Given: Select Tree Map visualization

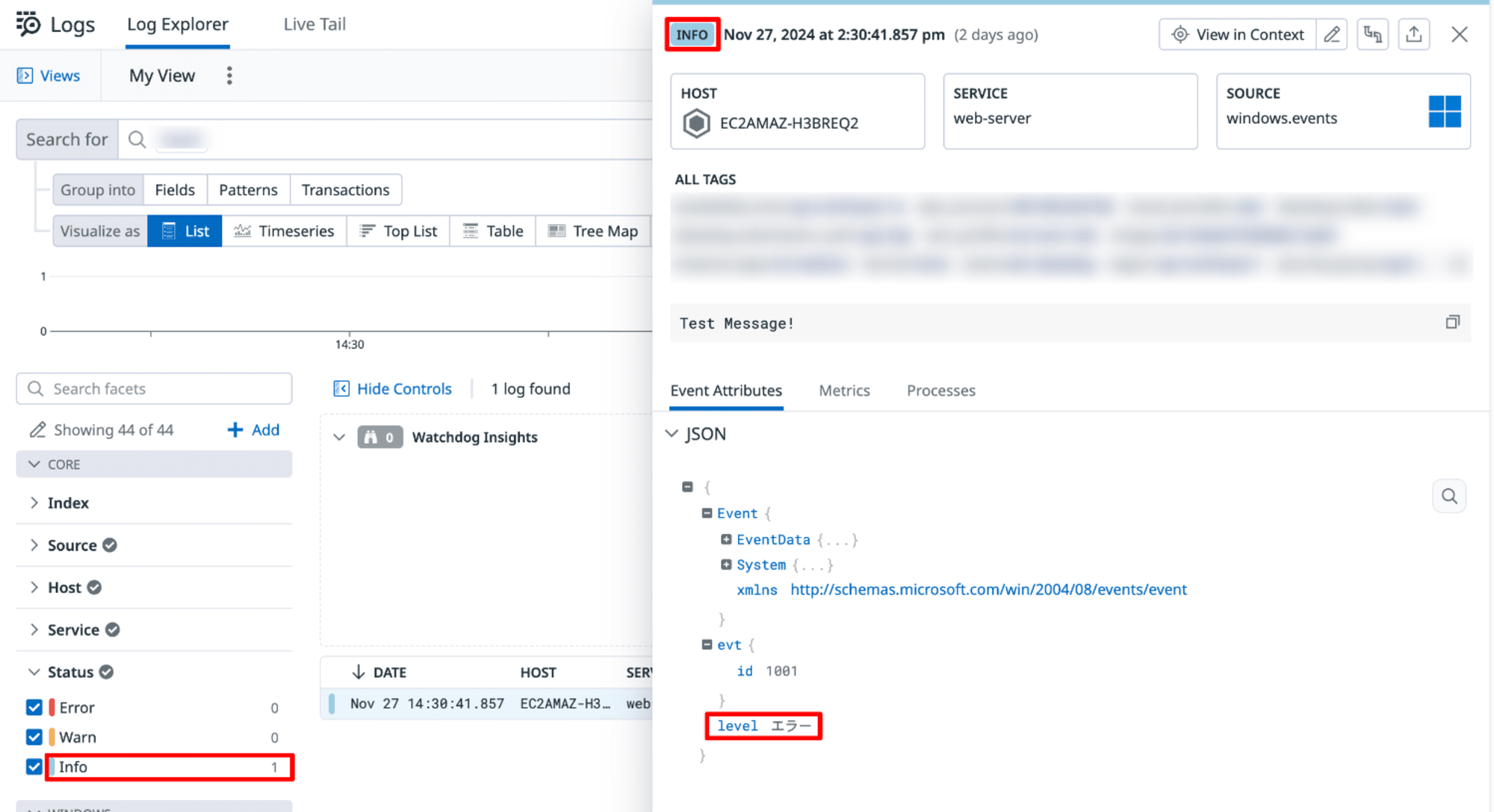Looking at the screenshot, I should [593, 231].
